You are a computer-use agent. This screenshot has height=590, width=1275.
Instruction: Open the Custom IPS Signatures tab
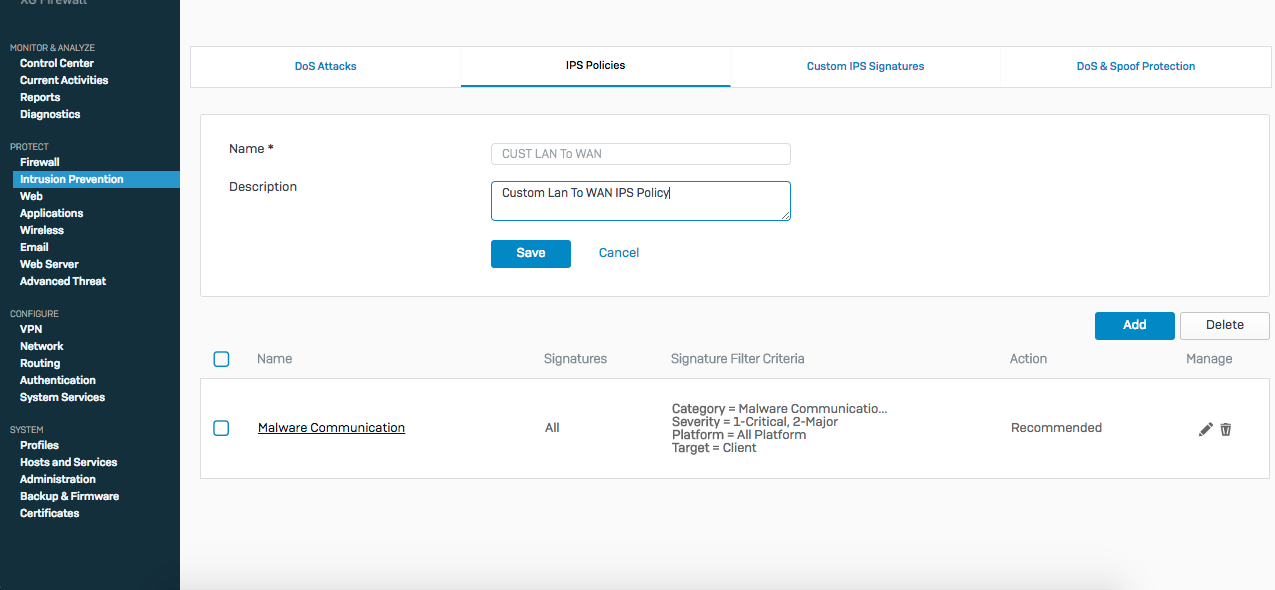click(866, 66)
